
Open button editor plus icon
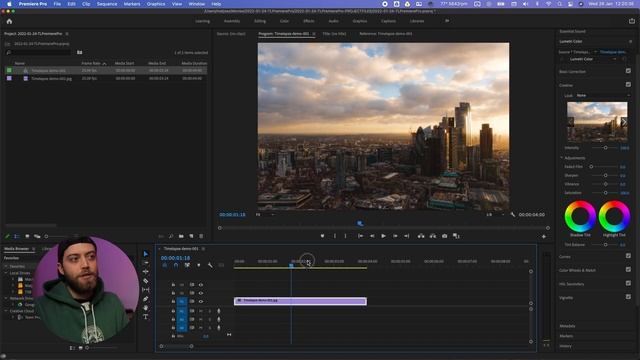tap(544, 236)
